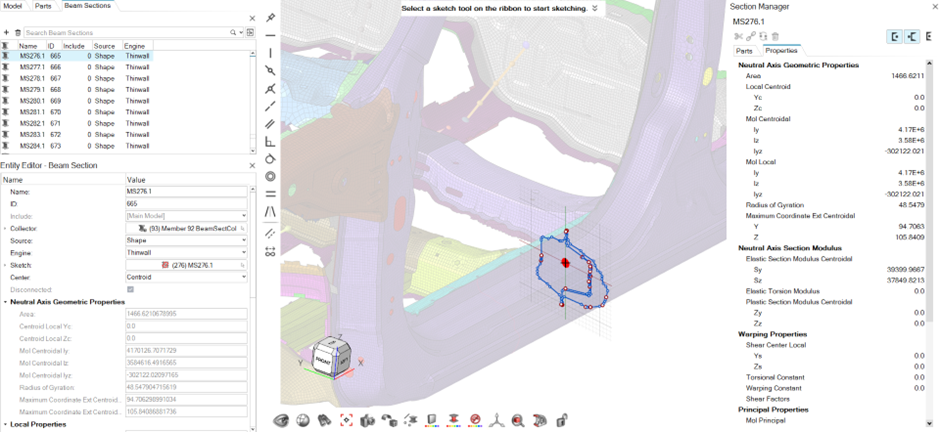Toggle the third unhighlighted section-view button

click(929, 37)
